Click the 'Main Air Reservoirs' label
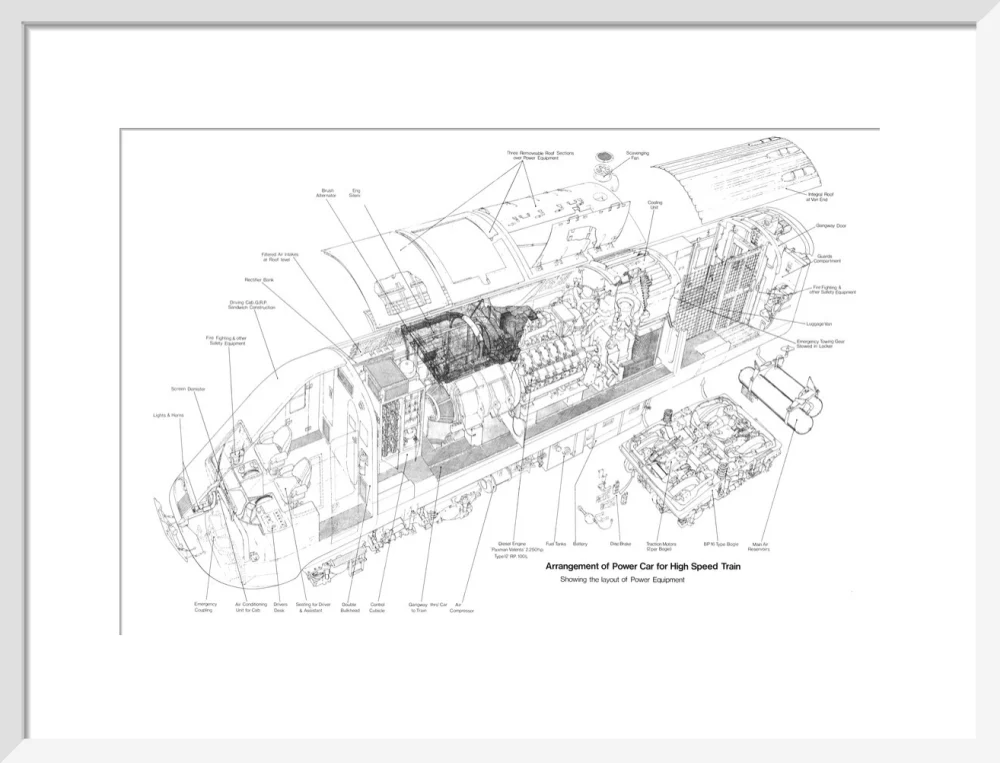This screenshot has width=1000, height=763. coord(759,547)
